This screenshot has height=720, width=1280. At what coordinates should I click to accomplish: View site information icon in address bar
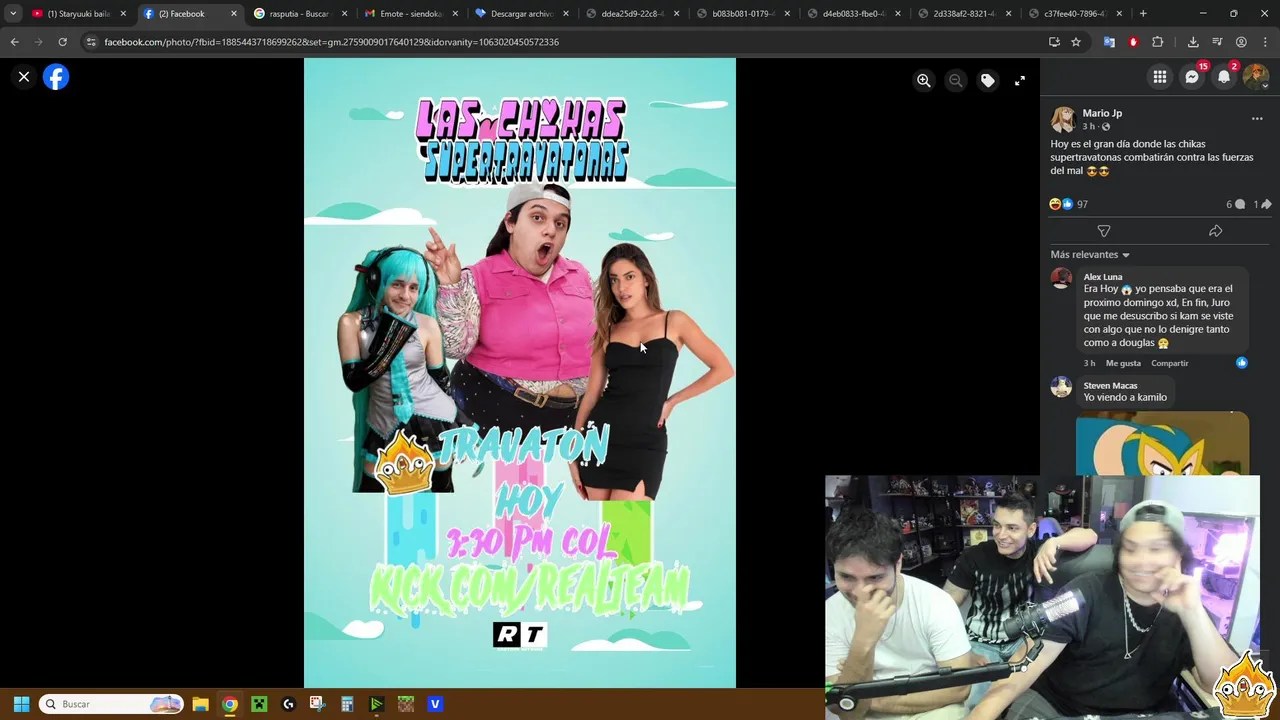pyautogui.click(x=91, y=42)
